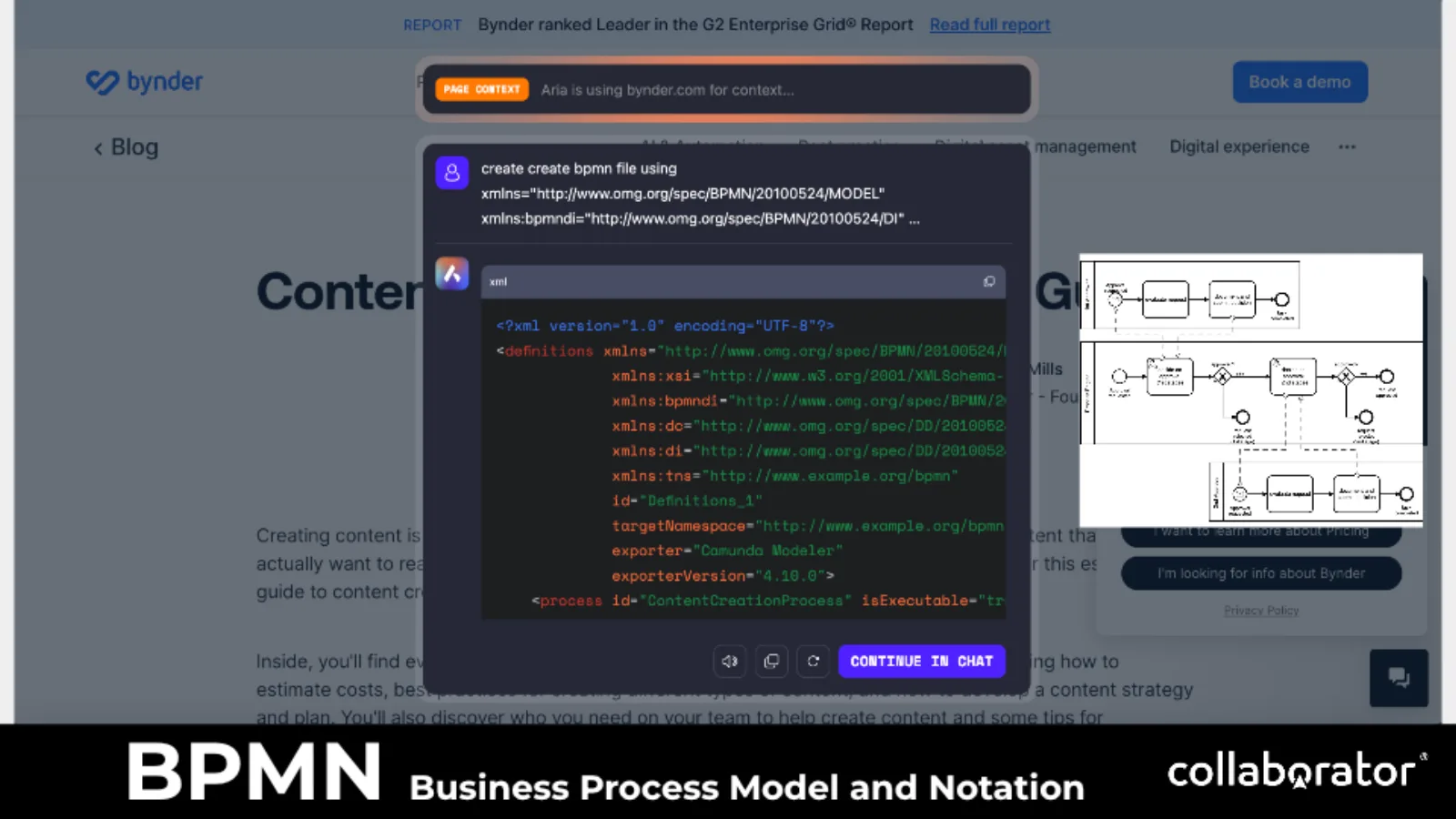Open the Read full report link
This screenshot has height=819, width=1456.
click(x=989, y=25)
